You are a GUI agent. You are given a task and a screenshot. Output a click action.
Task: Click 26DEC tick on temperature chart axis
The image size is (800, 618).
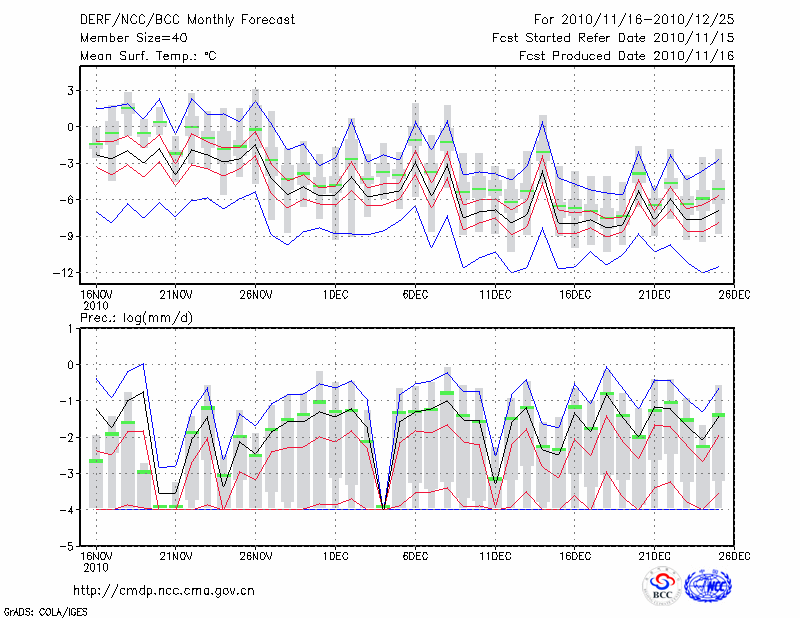(735, 295)
